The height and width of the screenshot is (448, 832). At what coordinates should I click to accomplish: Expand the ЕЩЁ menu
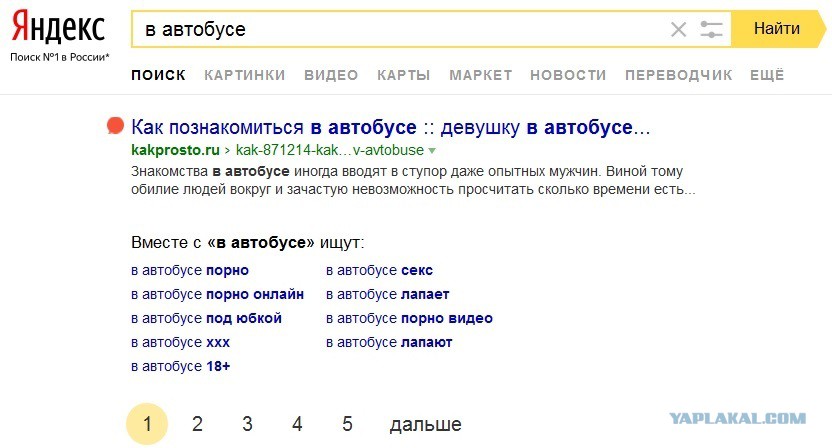coord(767,74)
